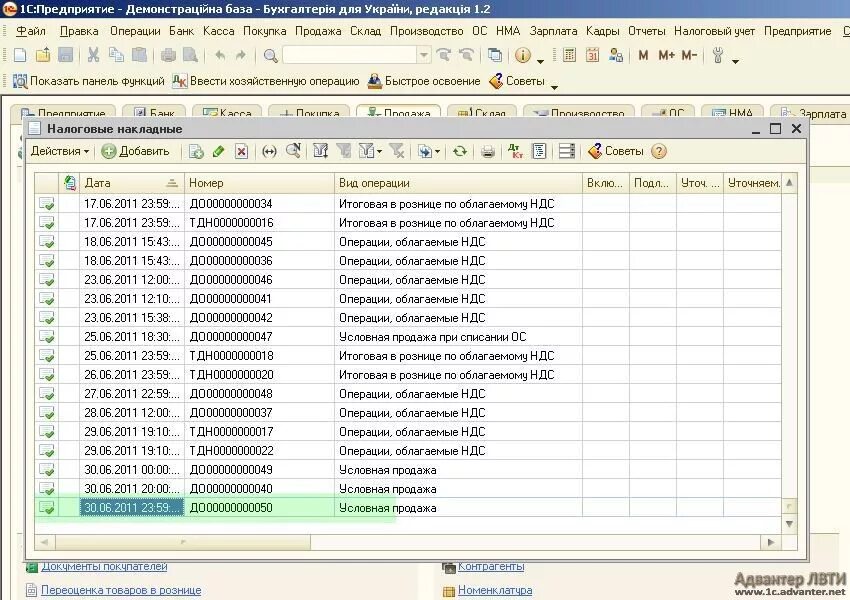Click the Save diskette icon
Image resolution: width=850 pixels, height=600 pixels.
[66, 55]
